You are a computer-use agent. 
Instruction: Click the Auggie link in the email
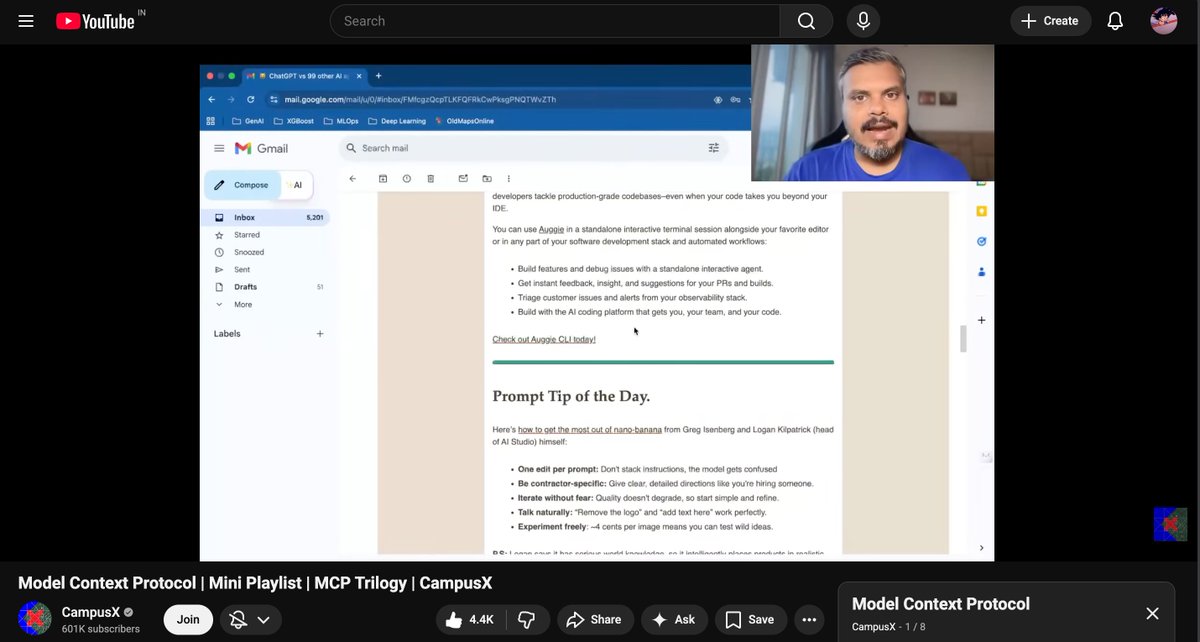(552, 229)
